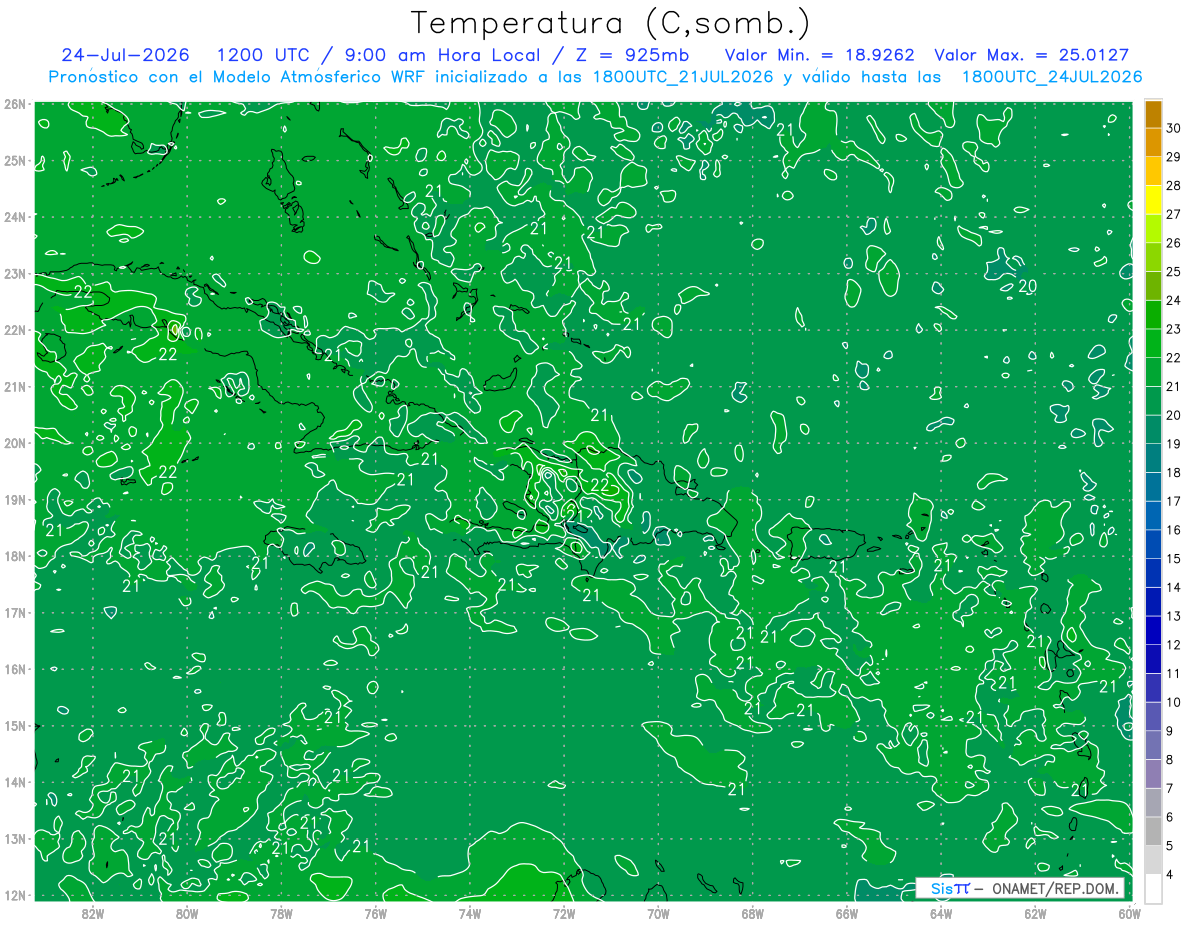Click the "64W" longitude axis label
1200x927 pixels.
click(x=940, y=913)
